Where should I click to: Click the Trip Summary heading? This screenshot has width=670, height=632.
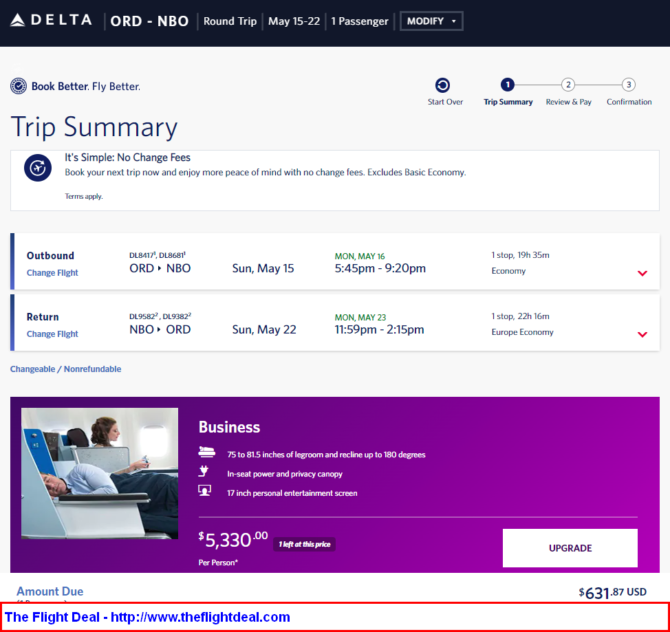(x=94, y=127)
